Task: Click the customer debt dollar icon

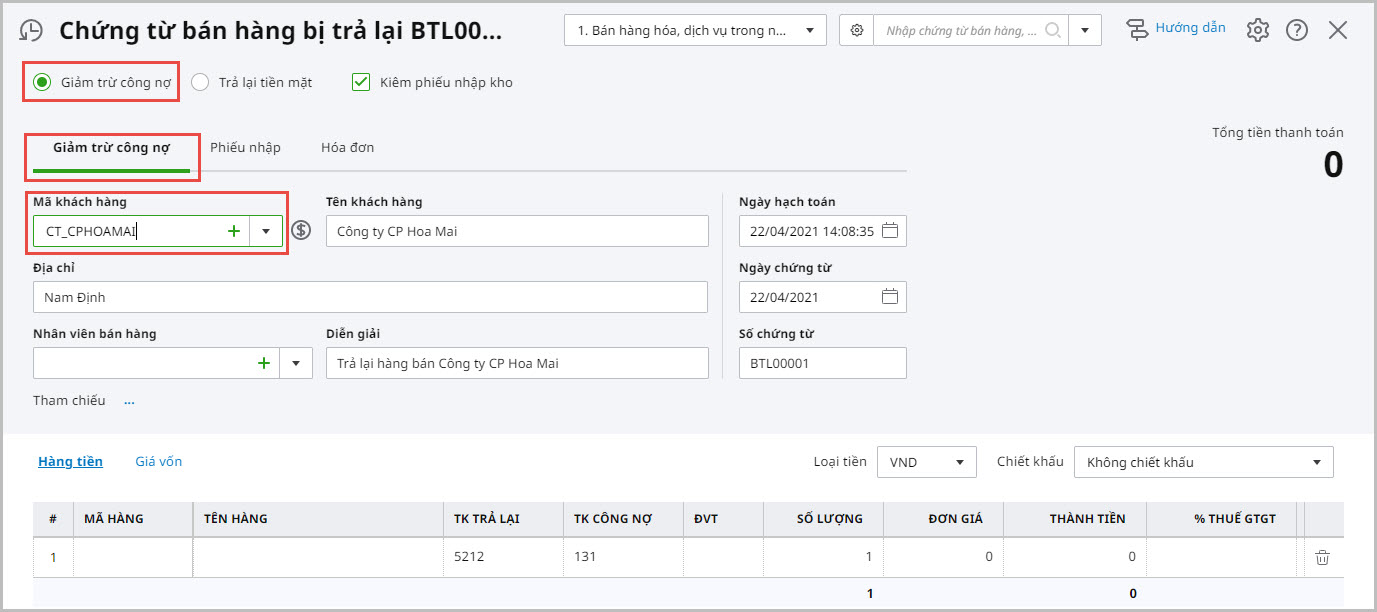Action: pyautogui.click(x=301, y=231)
